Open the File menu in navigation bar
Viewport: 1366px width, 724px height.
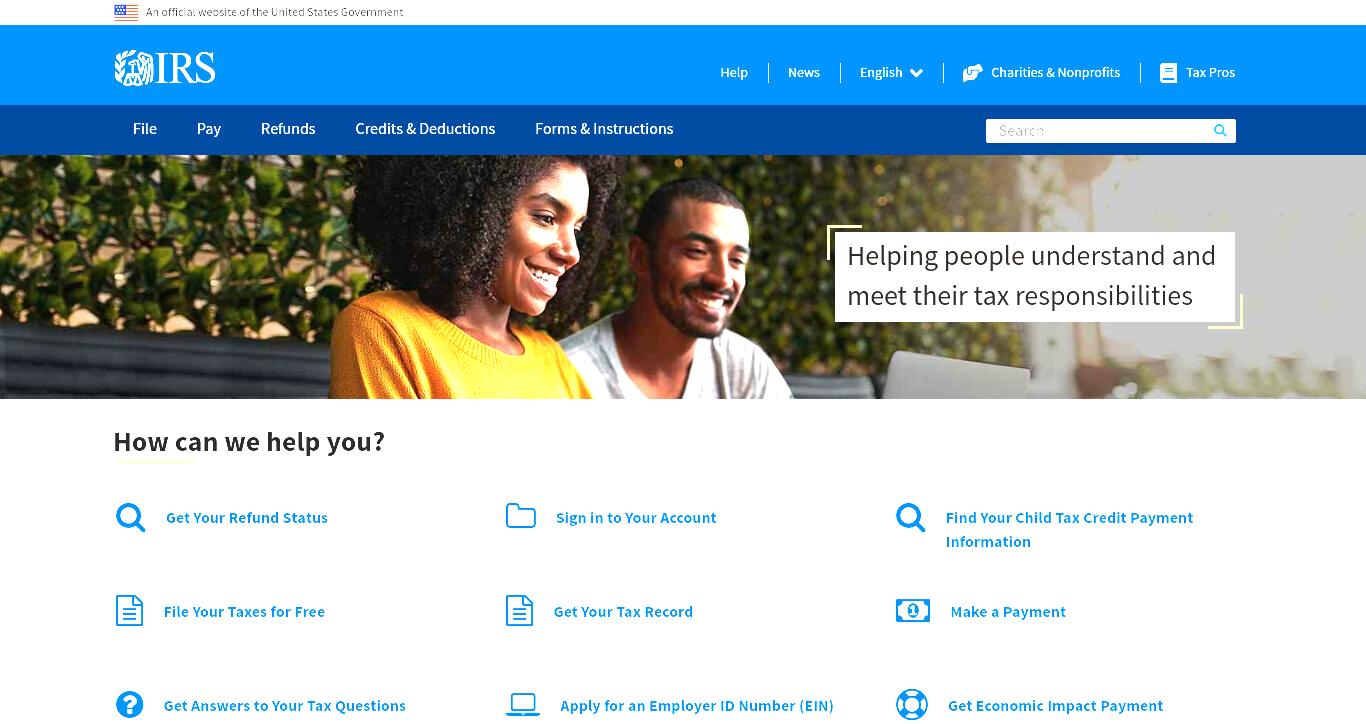(x=145, y=129)
